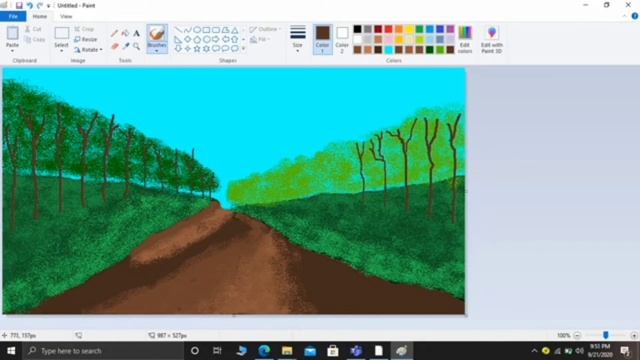Open Microsoft Edge from the taskbar

coord(264,351)
